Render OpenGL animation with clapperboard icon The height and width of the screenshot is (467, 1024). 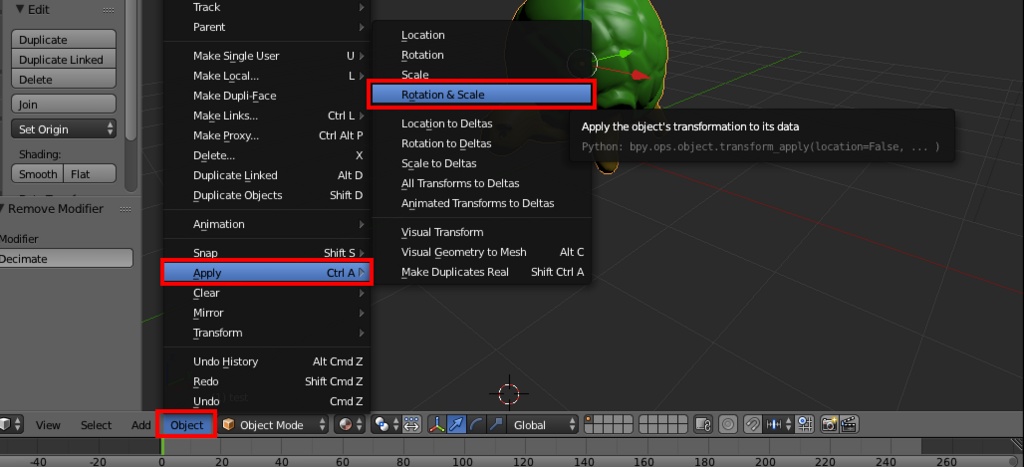[848, 425]
